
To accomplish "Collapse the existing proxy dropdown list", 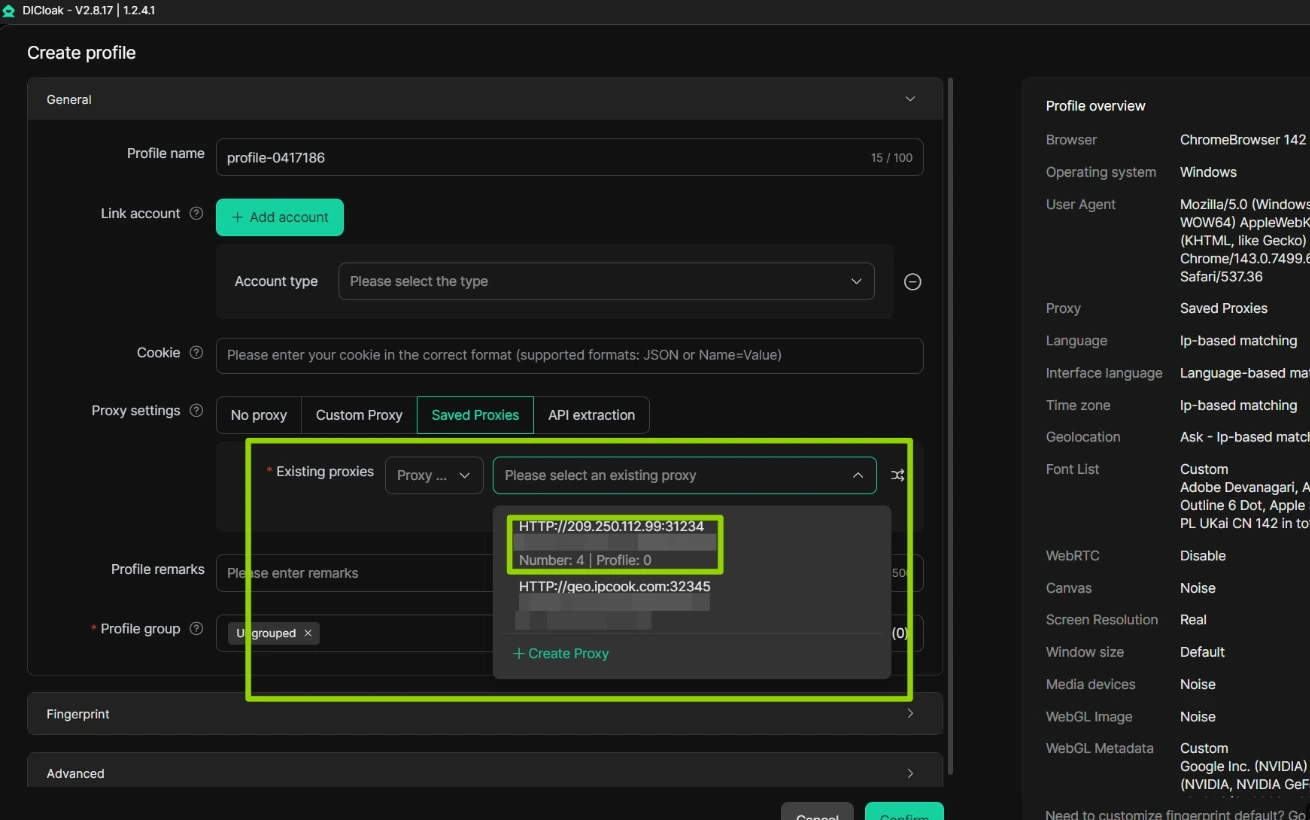I will pos(857,475).
